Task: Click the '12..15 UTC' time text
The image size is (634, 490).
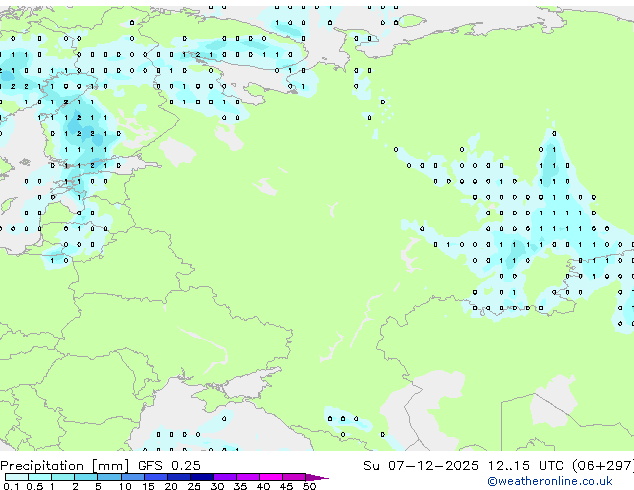Action: (x=526, y=466)
